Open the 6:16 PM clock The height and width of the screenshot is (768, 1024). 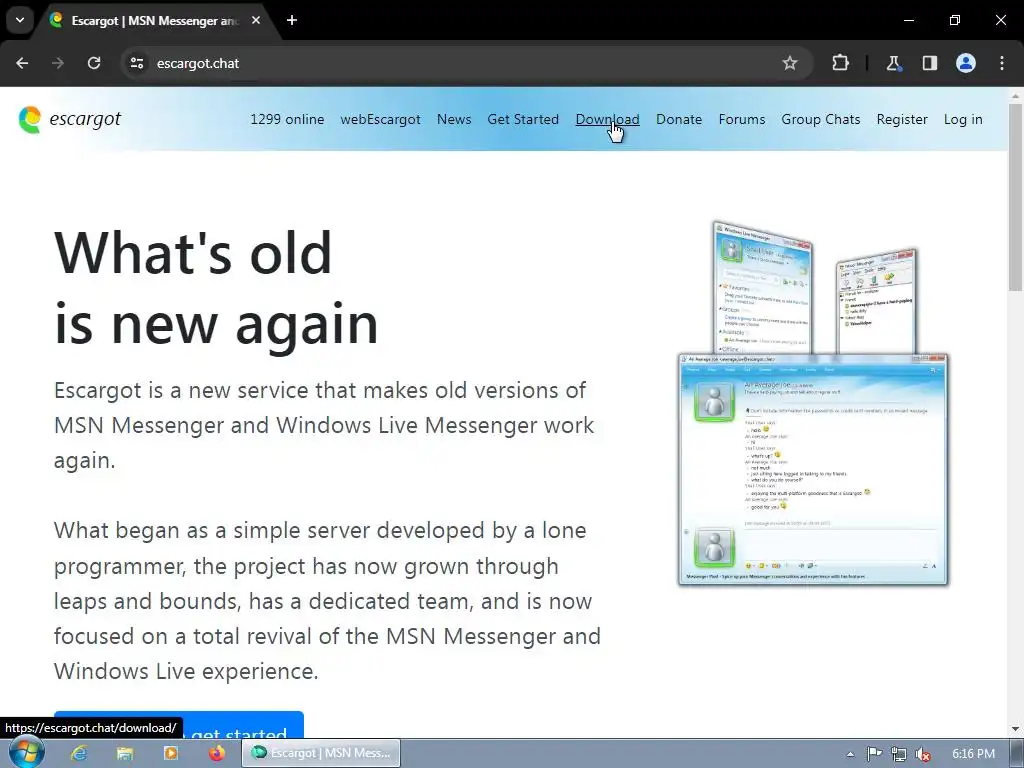tap(973, 754)
